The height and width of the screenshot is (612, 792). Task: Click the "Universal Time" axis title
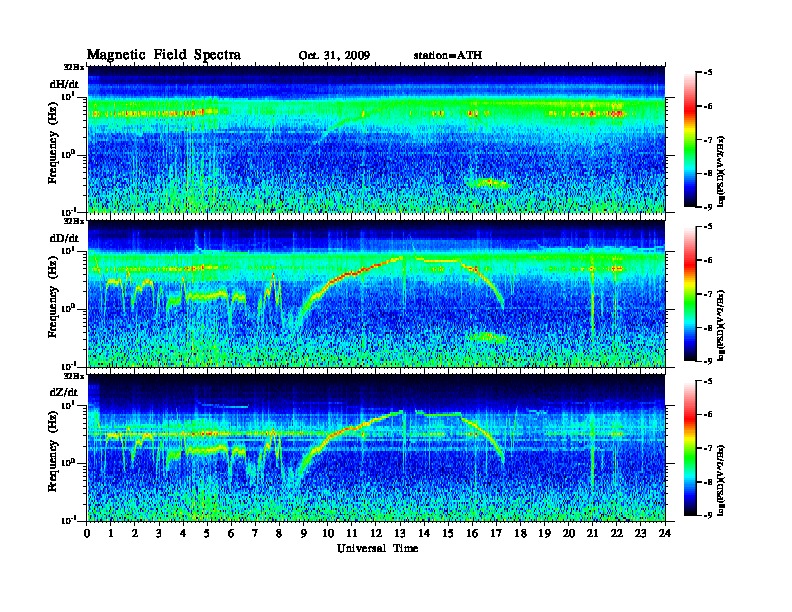[x=377, y=548]
